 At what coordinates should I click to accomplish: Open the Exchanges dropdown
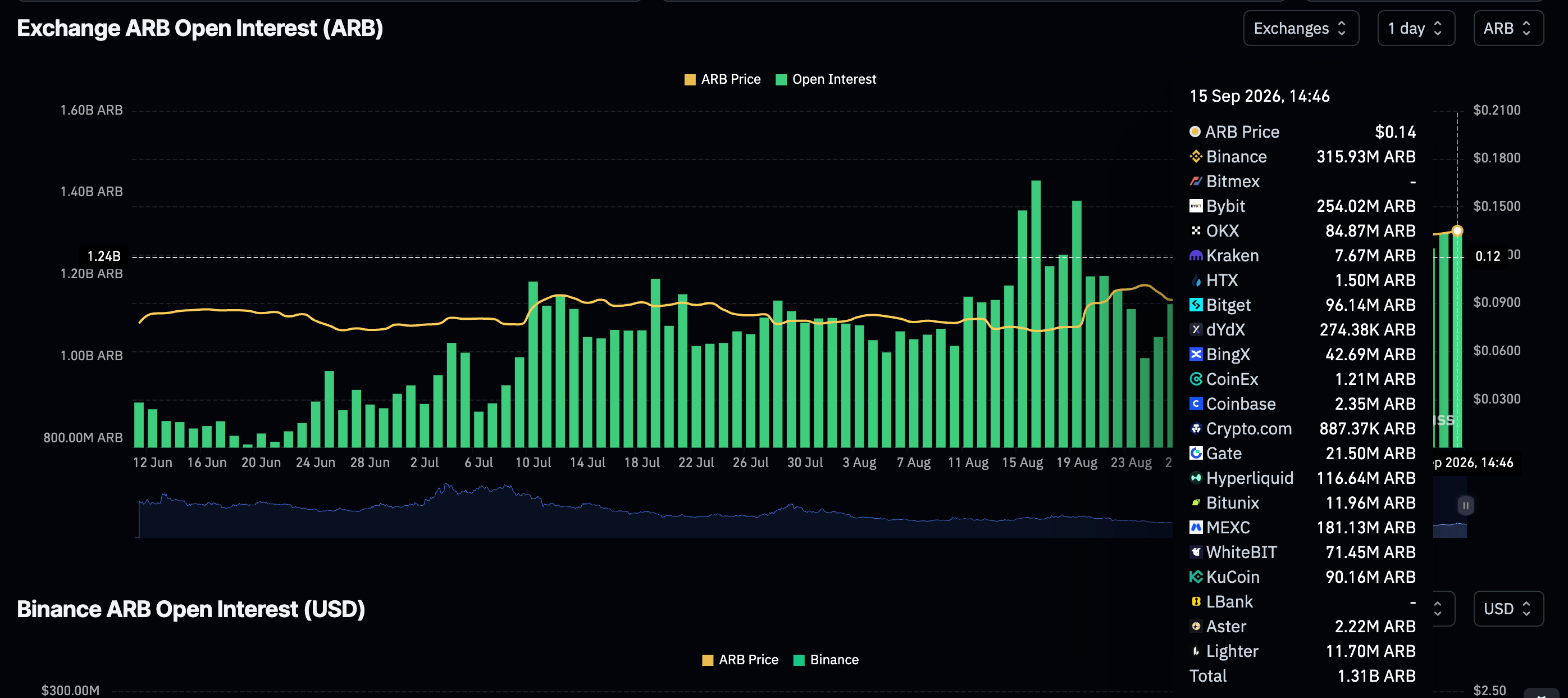[x=1301, y=28]
